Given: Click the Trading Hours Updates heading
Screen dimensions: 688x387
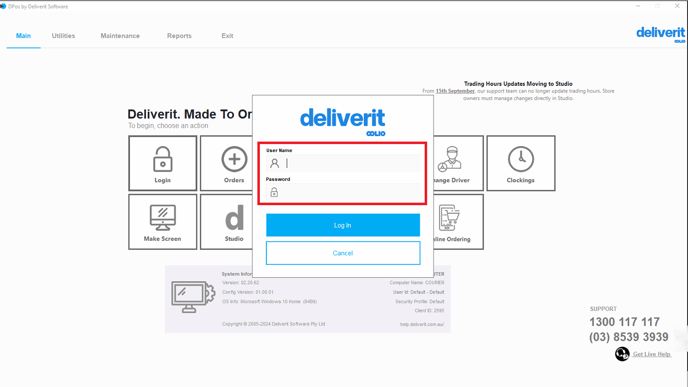Looking at the screenshot, I should 518,83.
